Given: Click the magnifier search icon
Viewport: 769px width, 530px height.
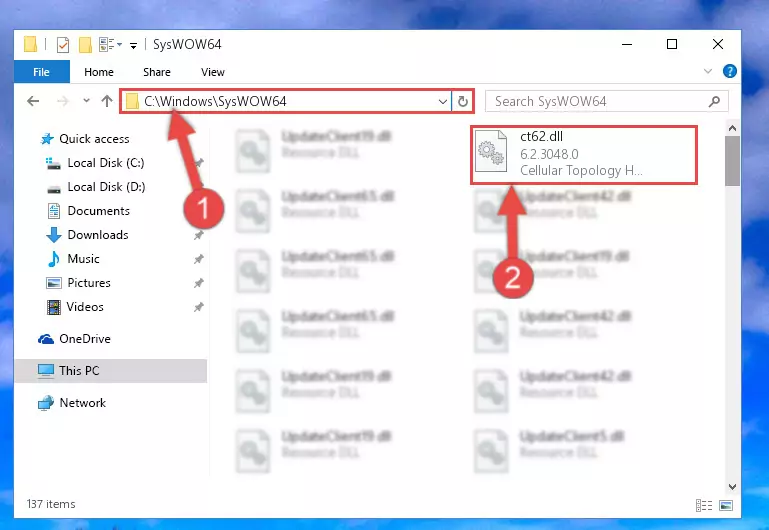Looking at the screenshot, I should tap(715, 101).
